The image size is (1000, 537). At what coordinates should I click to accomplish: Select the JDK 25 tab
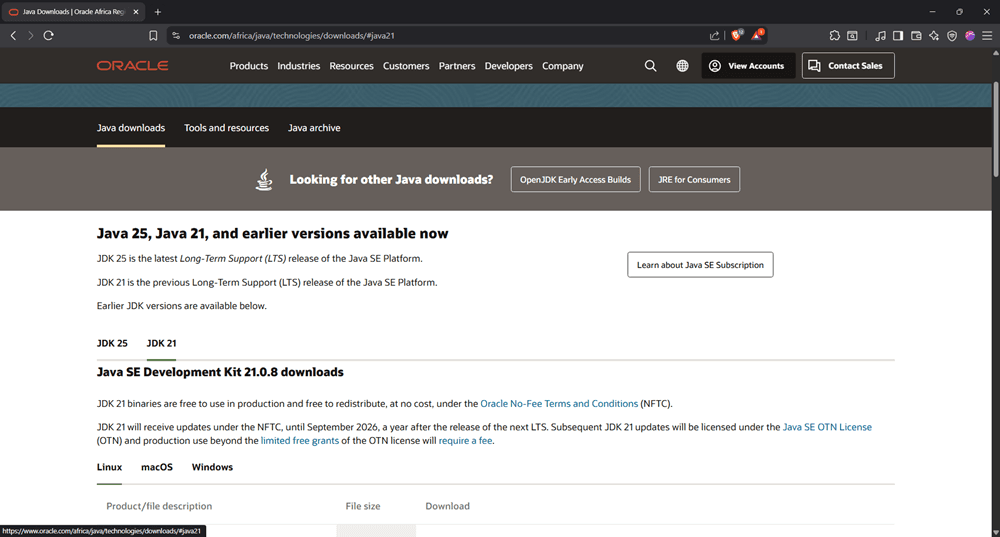(112, 343)
